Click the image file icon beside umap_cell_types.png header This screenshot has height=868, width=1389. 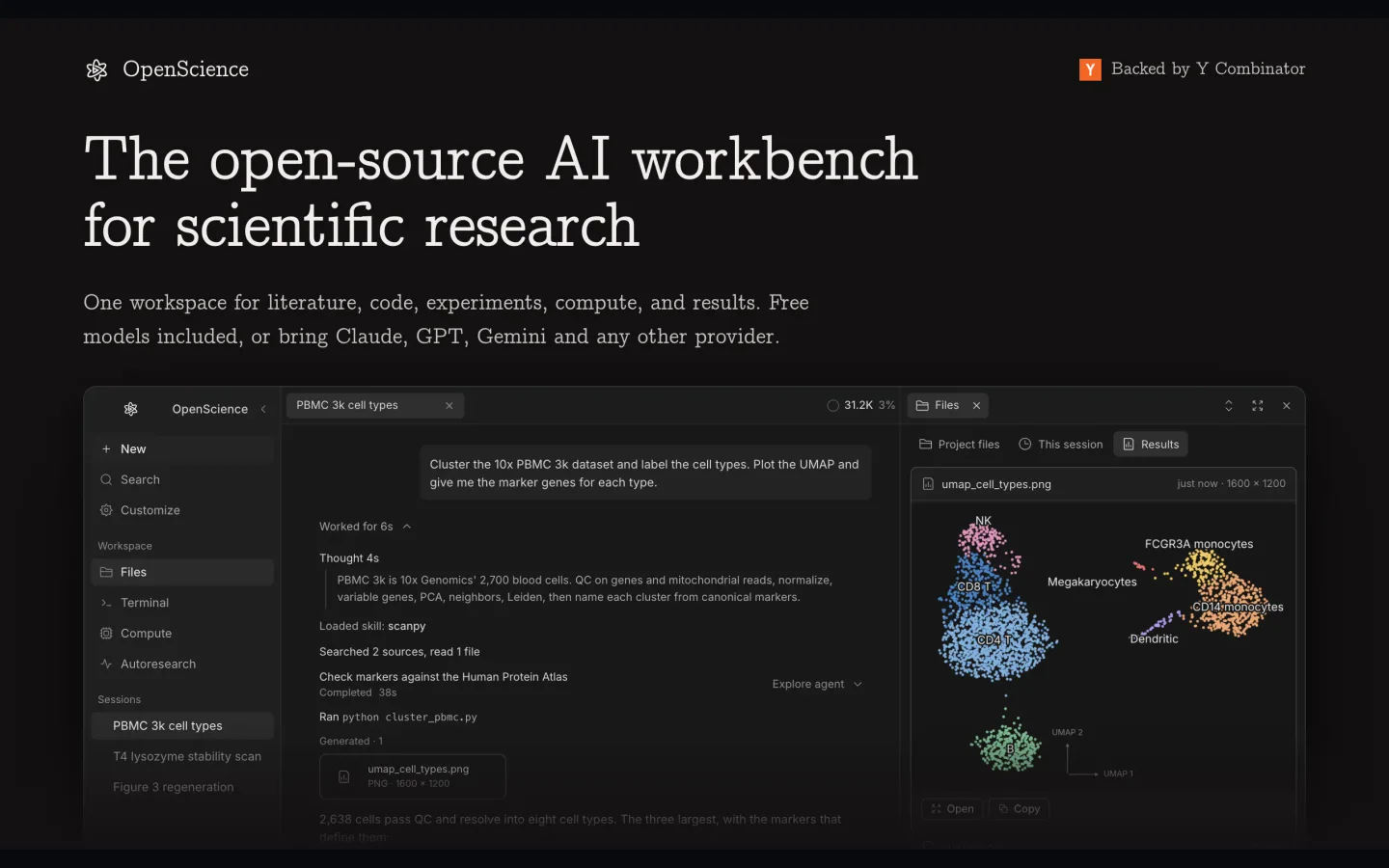pos(928,484)
